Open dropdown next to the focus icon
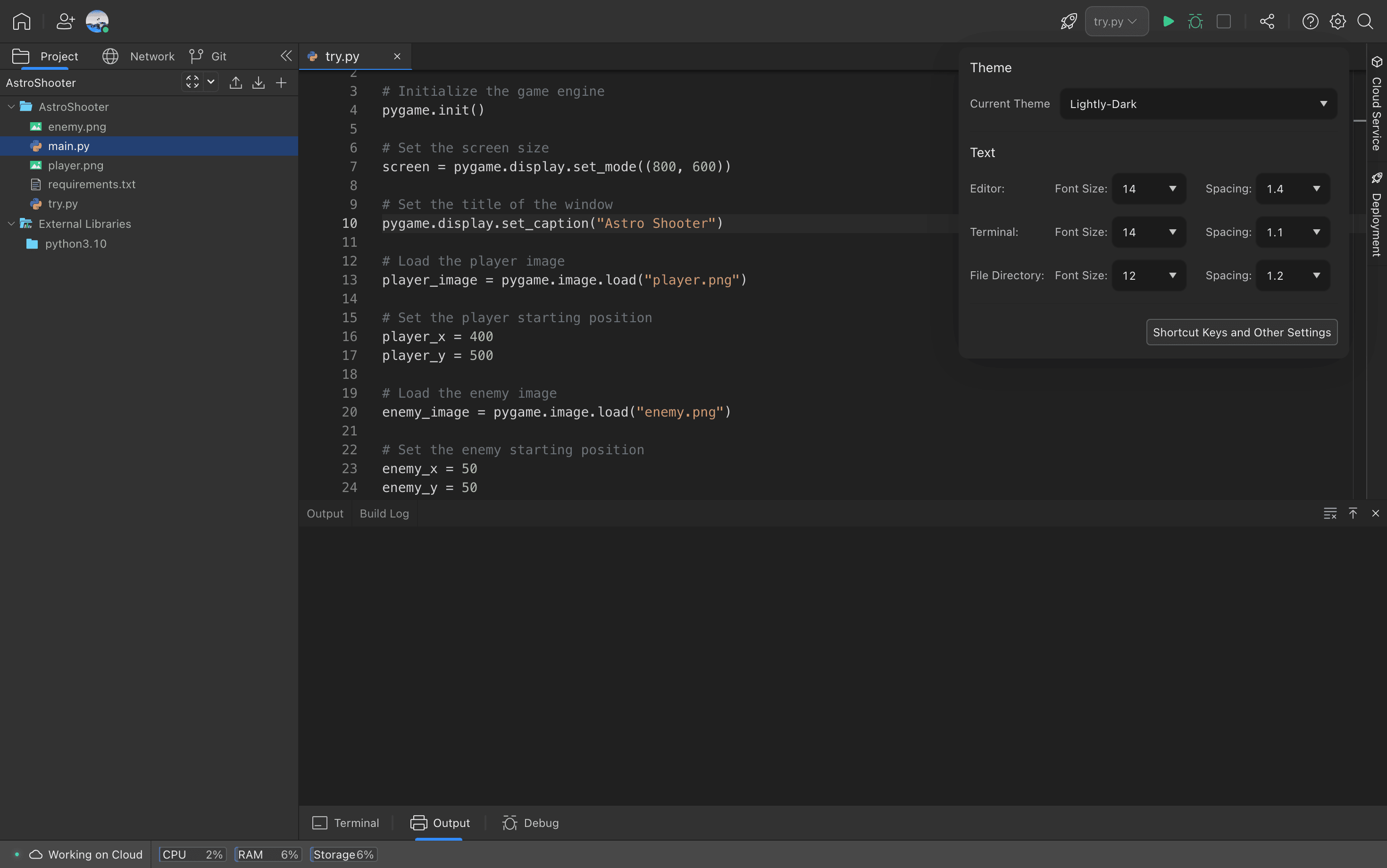The height and width of the screenshot is (868, 1387). coord(211,82)
